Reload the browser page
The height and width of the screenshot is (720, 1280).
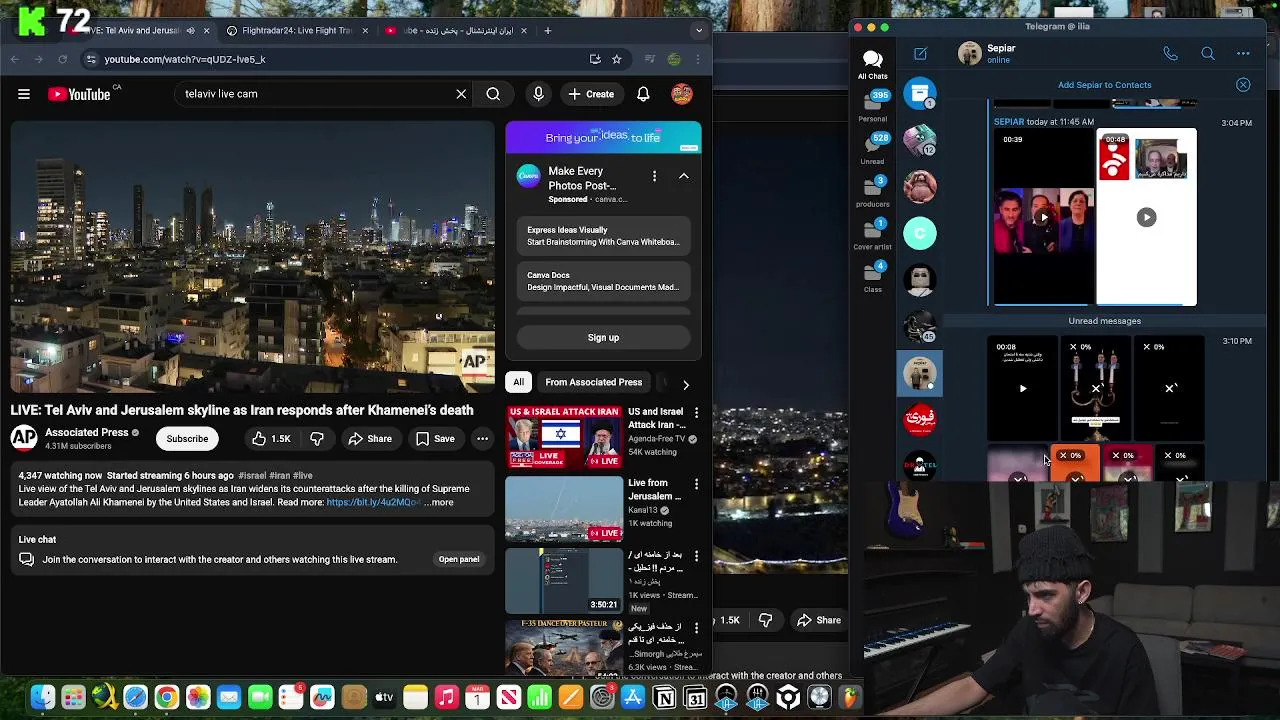click(x=62, y=59)
